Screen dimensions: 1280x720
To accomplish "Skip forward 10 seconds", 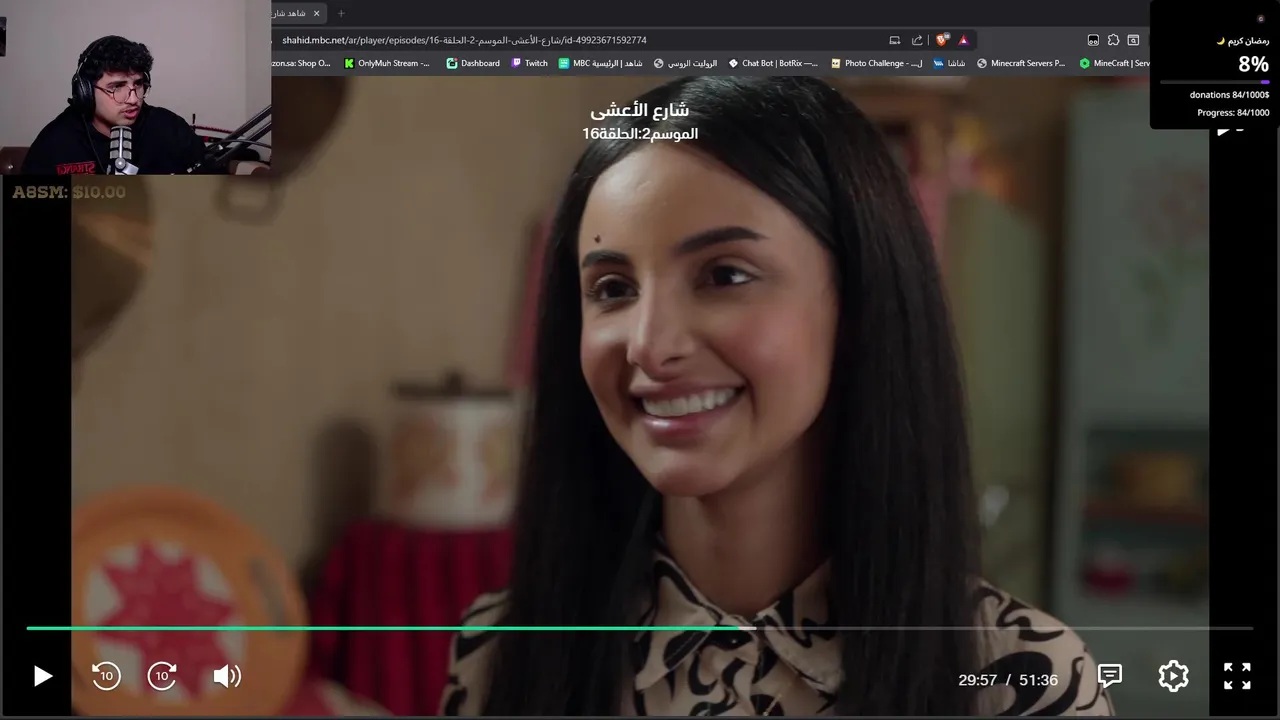I will tap(162, 676).
